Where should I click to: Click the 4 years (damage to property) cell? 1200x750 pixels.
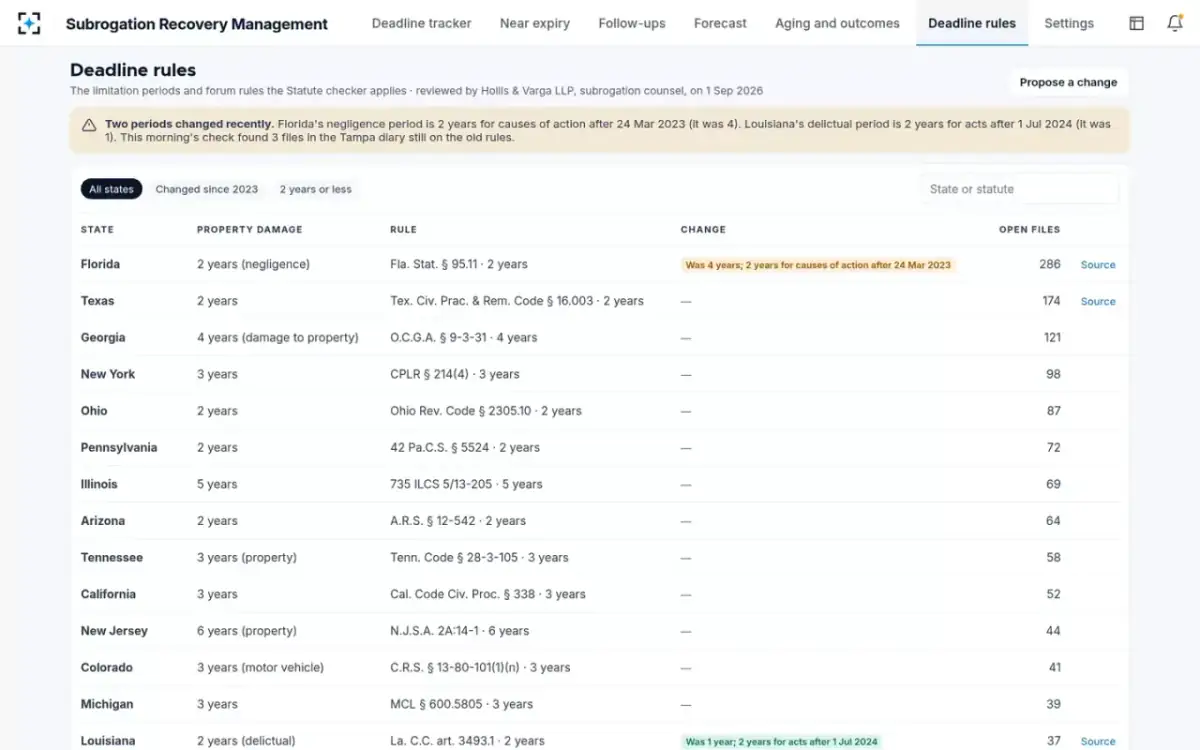tap(277, 337)
